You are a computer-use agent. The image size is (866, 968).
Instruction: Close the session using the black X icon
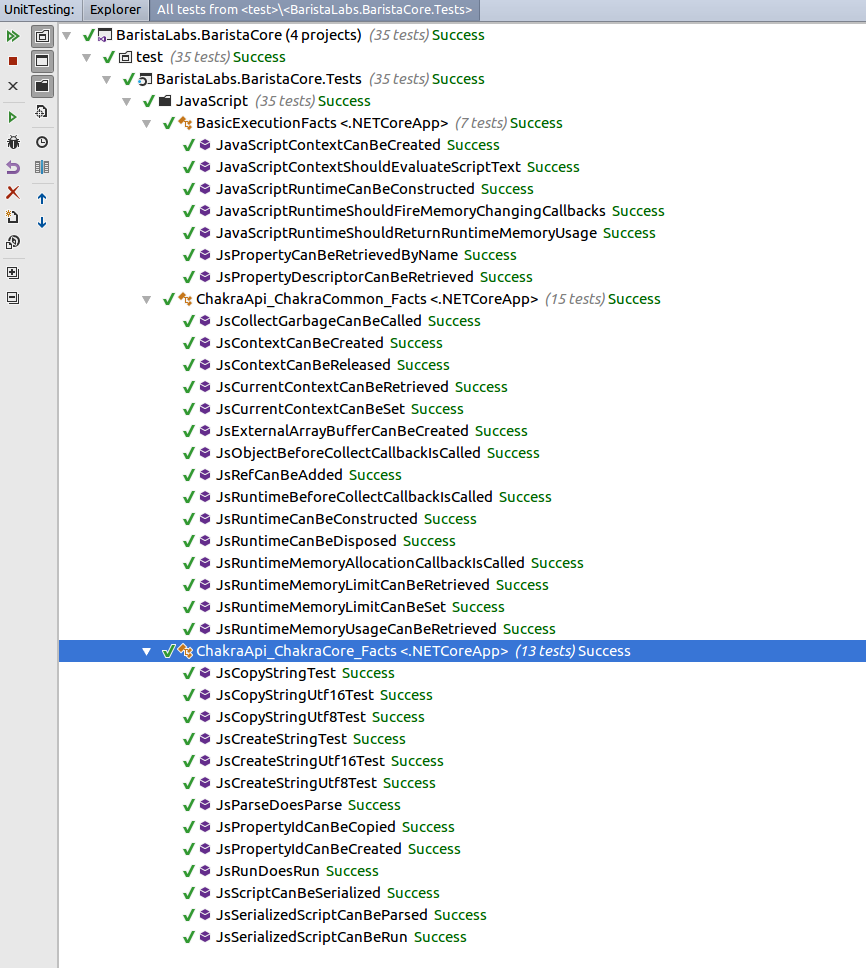pos(12,86)
